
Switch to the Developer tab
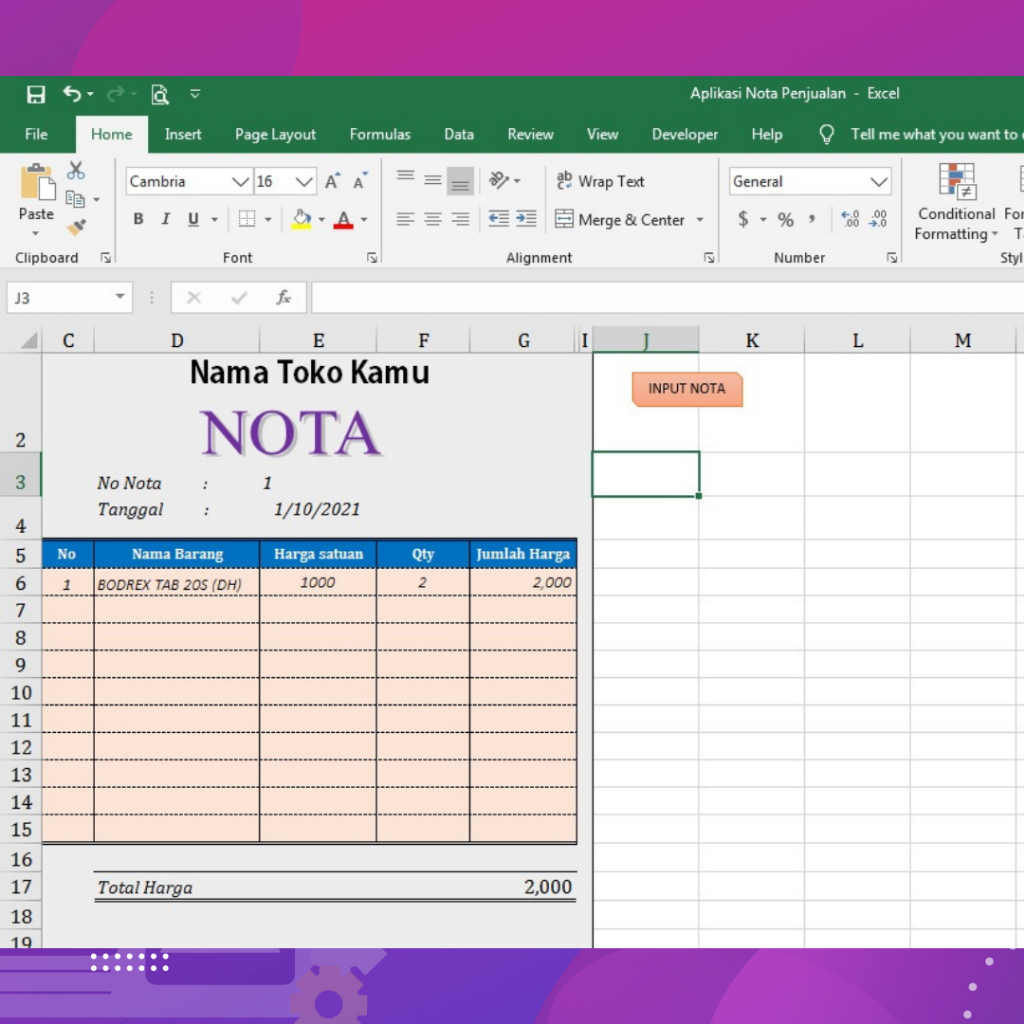(685, 135)
